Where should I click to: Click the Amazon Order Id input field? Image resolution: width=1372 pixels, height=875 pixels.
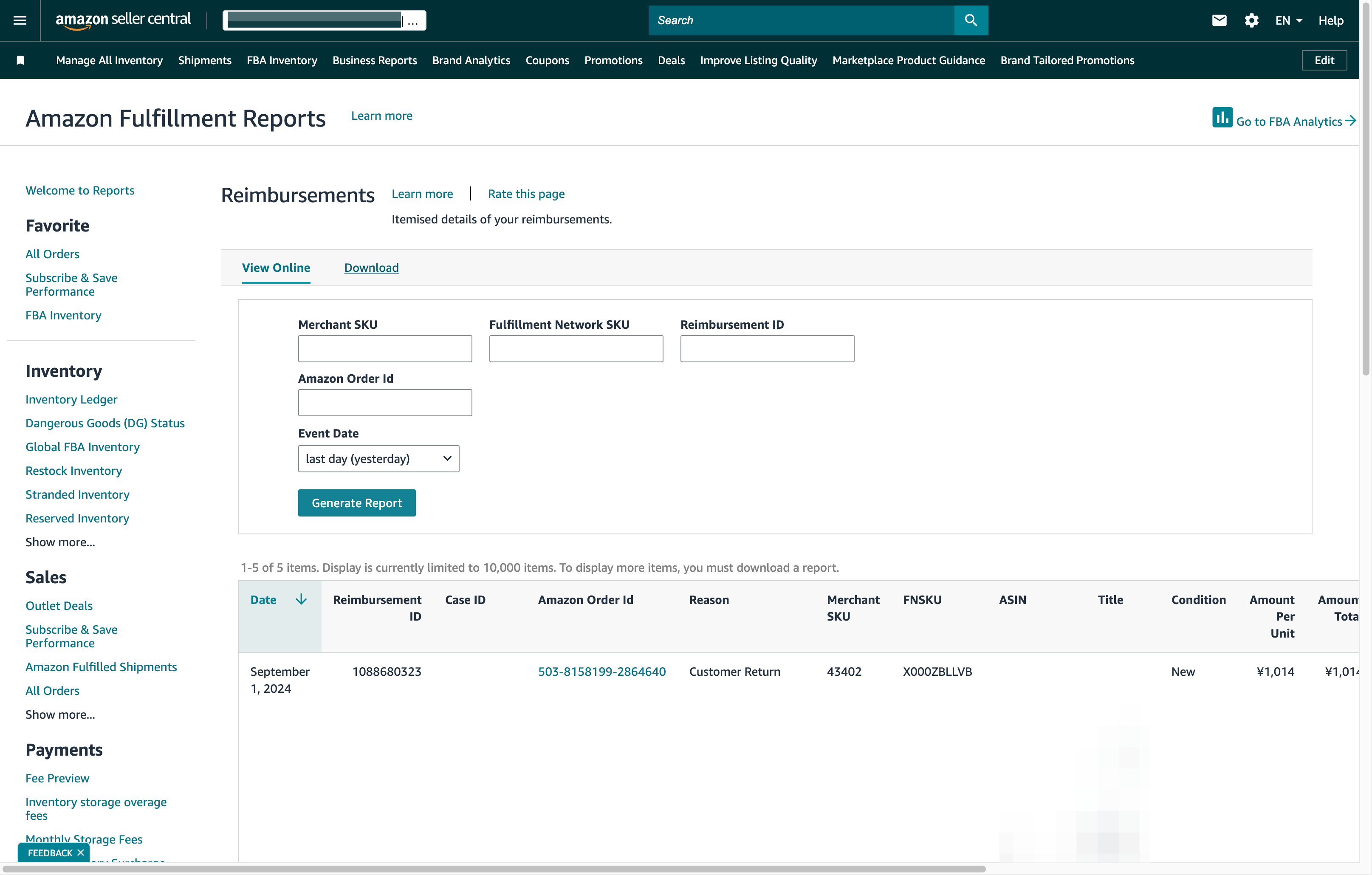pos(385,403)
